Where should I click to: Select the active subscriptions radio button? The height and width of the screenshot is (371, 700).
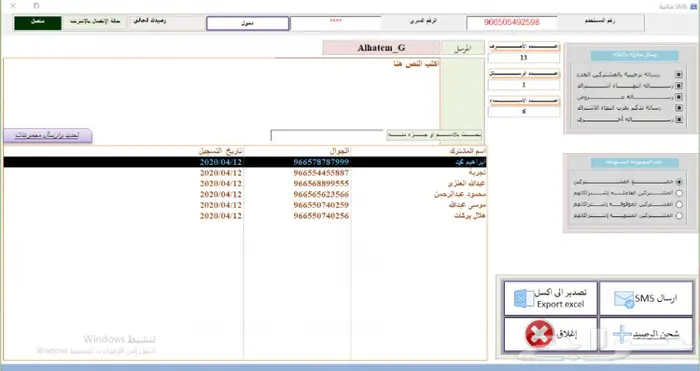[679, 193]
